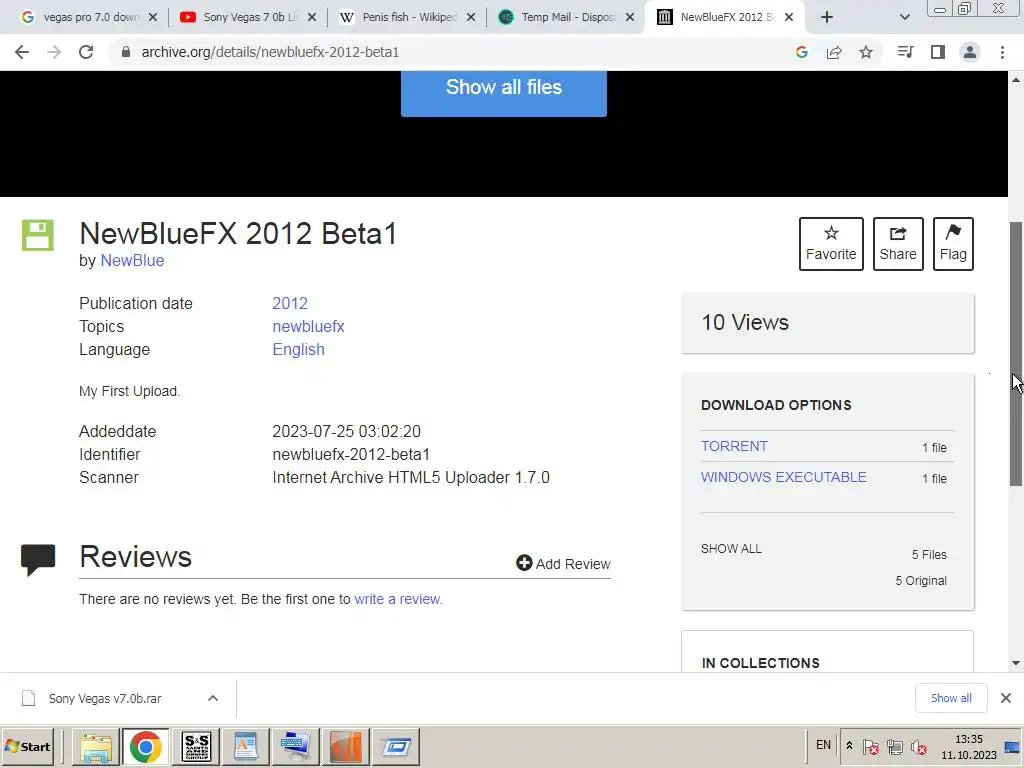Screen dimensions: 1024x768
Task: Select the NewBlueFX 2012 tab
Action: tap(725, 17)
